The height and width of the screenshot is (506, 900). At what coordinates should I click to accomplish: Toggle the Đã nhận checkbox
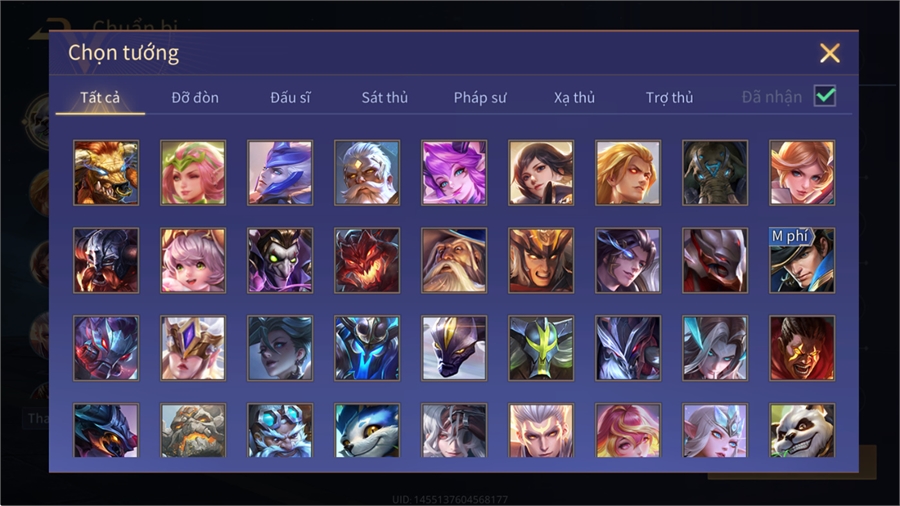click(x=825, y=96)
